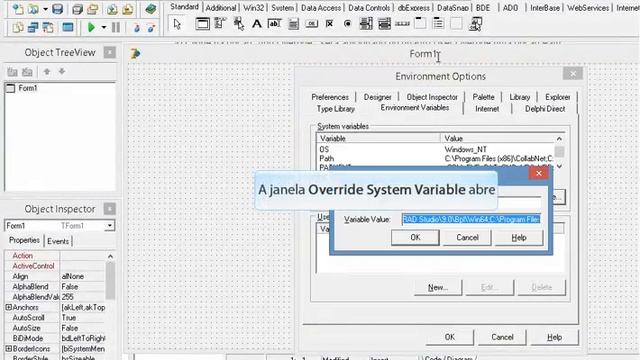Pick the Frames component in palette
Viewport: 640px width, 360px height.
tap(202, 24)
